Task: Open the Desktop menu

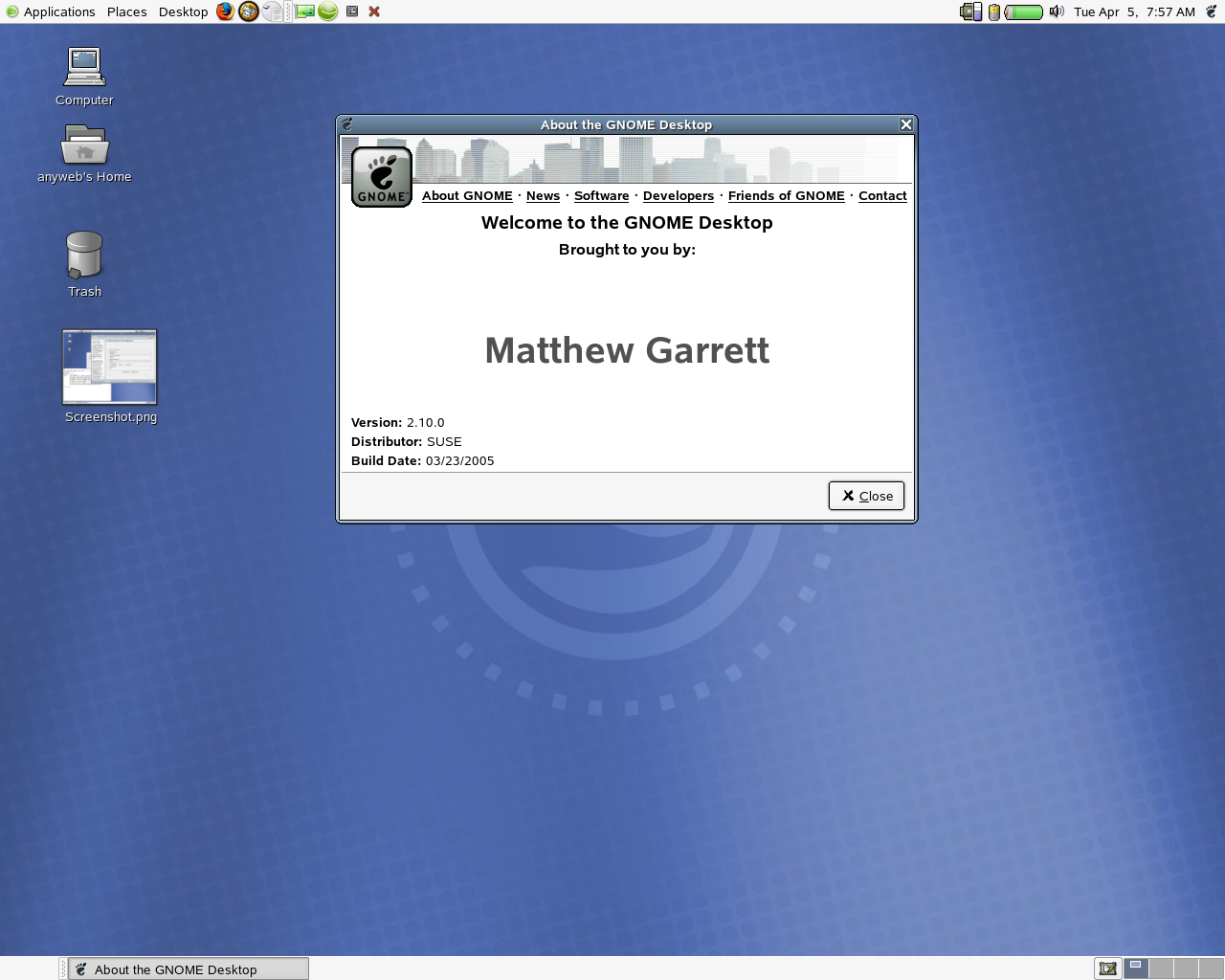Action: [183, 11]
